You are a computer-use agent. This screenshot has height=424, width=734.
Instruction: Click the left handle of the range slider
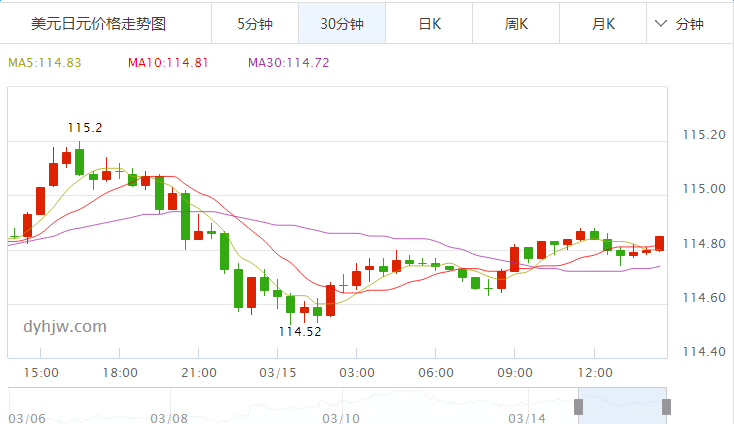coord(578,406)
